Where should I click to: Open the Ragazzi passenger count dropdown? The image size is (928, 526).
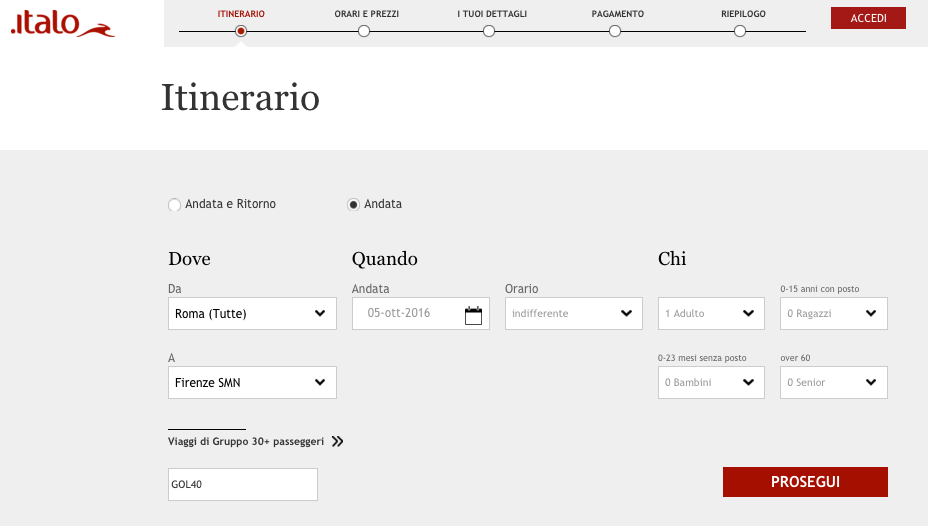pyautogui.click(x=833, y=313)
